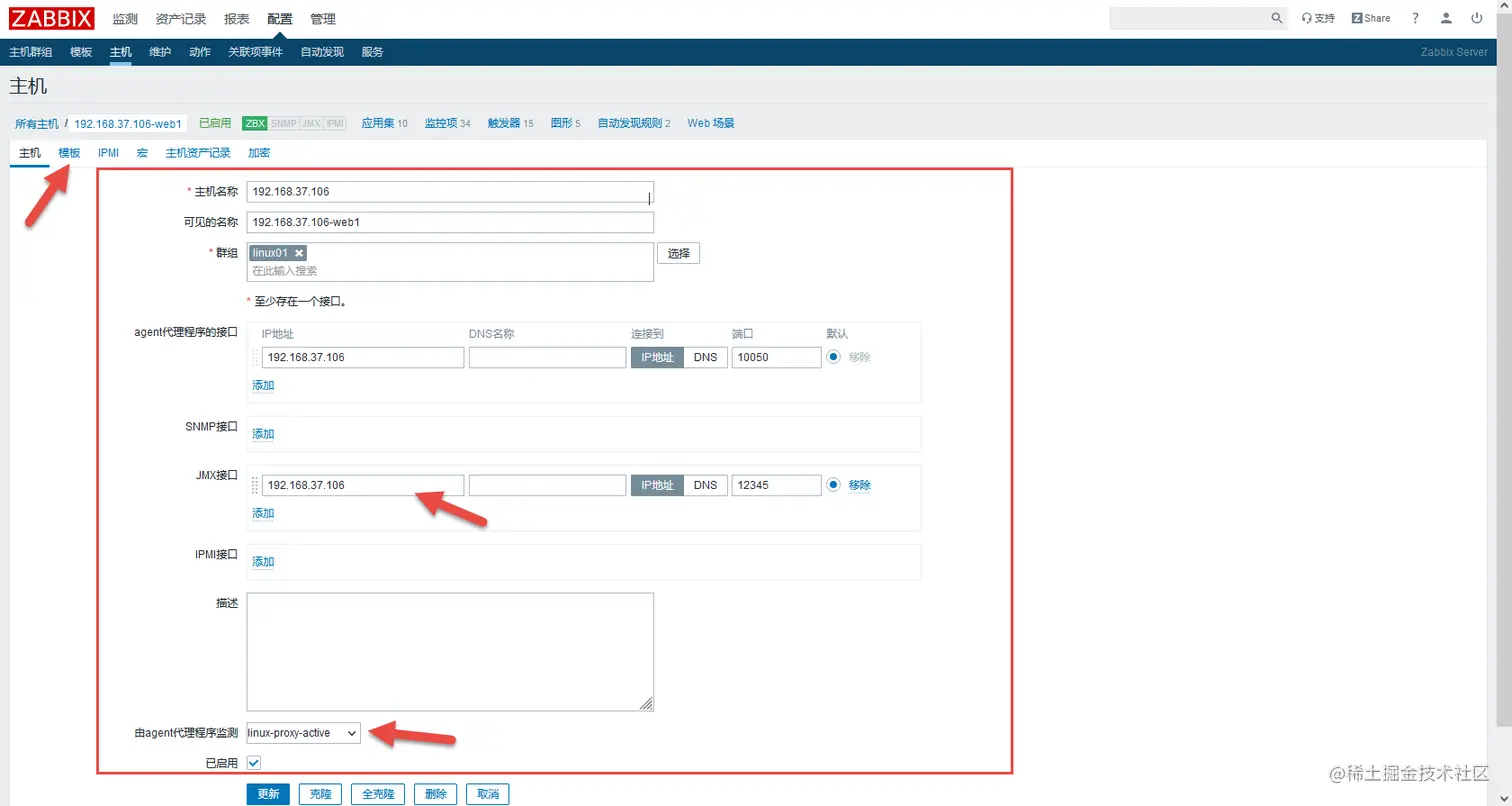Click JMX interface drag handle
The height and width of the screenshot is (806, 1512).
[254, 485]
